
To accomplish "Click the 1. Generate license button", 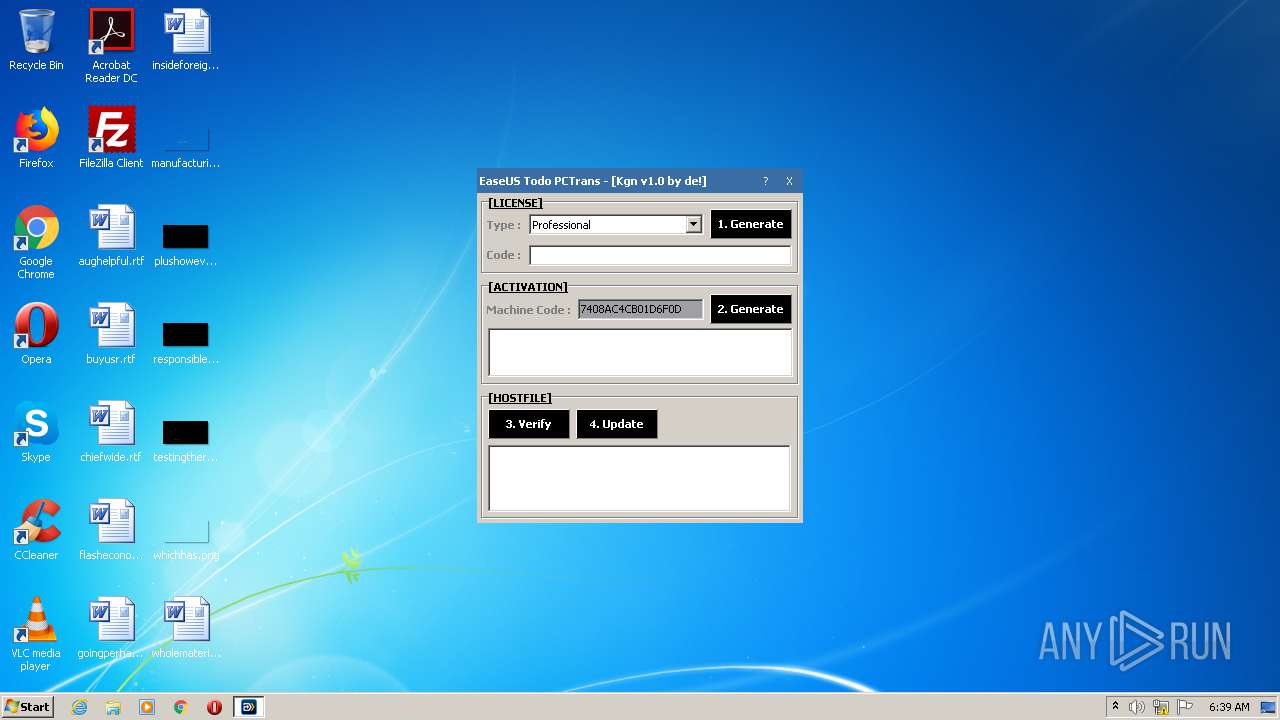I will [x=750, y=224].
